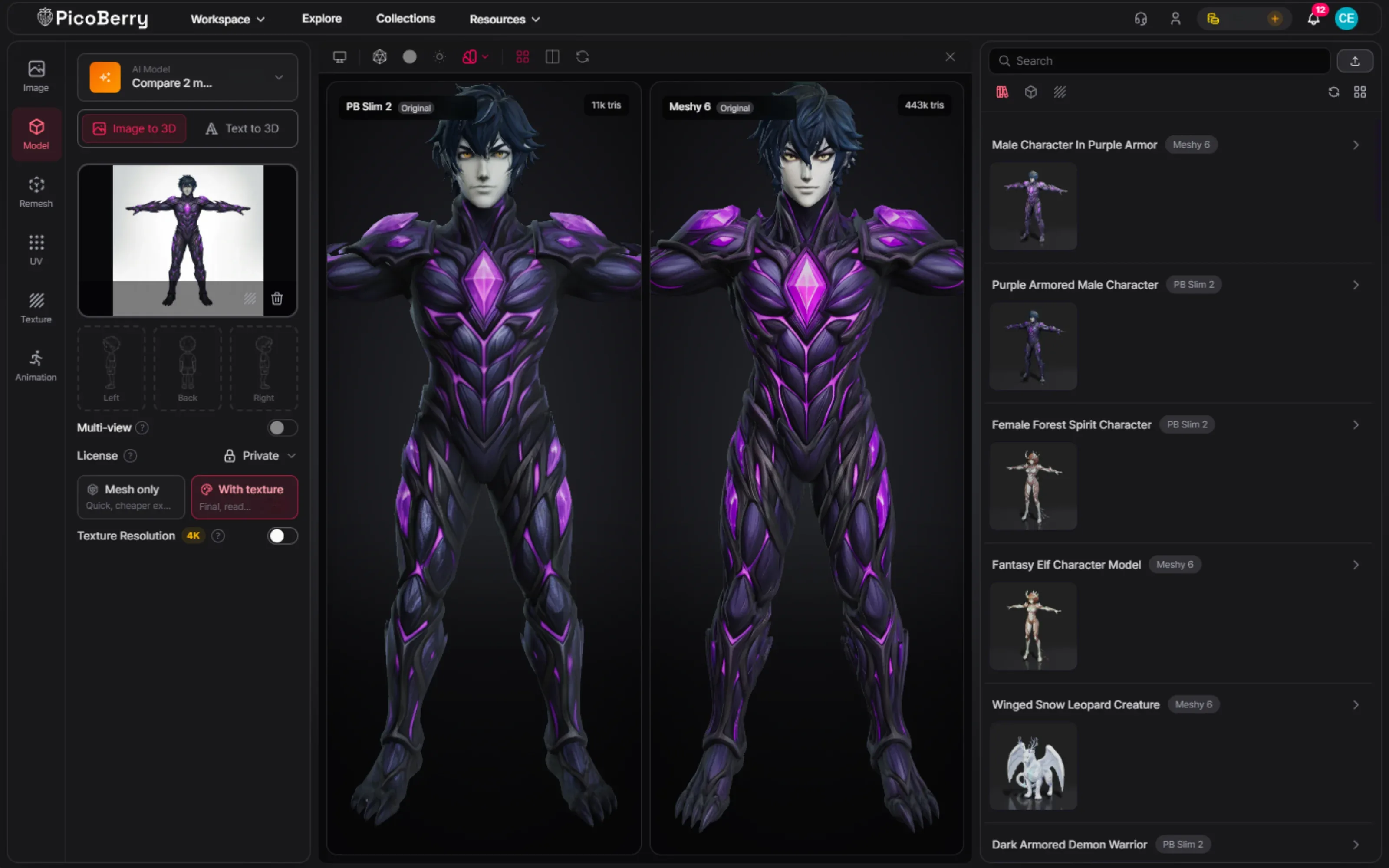Toggle the Texture Resolution 4K switch
The image size is (1389, 868).
pos(283,536)
